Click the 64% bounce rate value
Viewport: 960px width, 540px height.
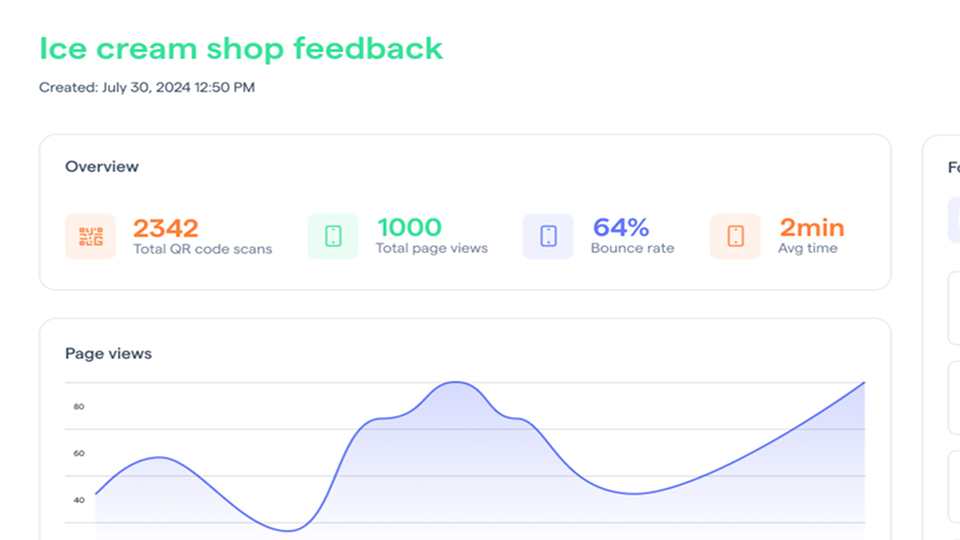pyautogui.click(x=621, y=228)
